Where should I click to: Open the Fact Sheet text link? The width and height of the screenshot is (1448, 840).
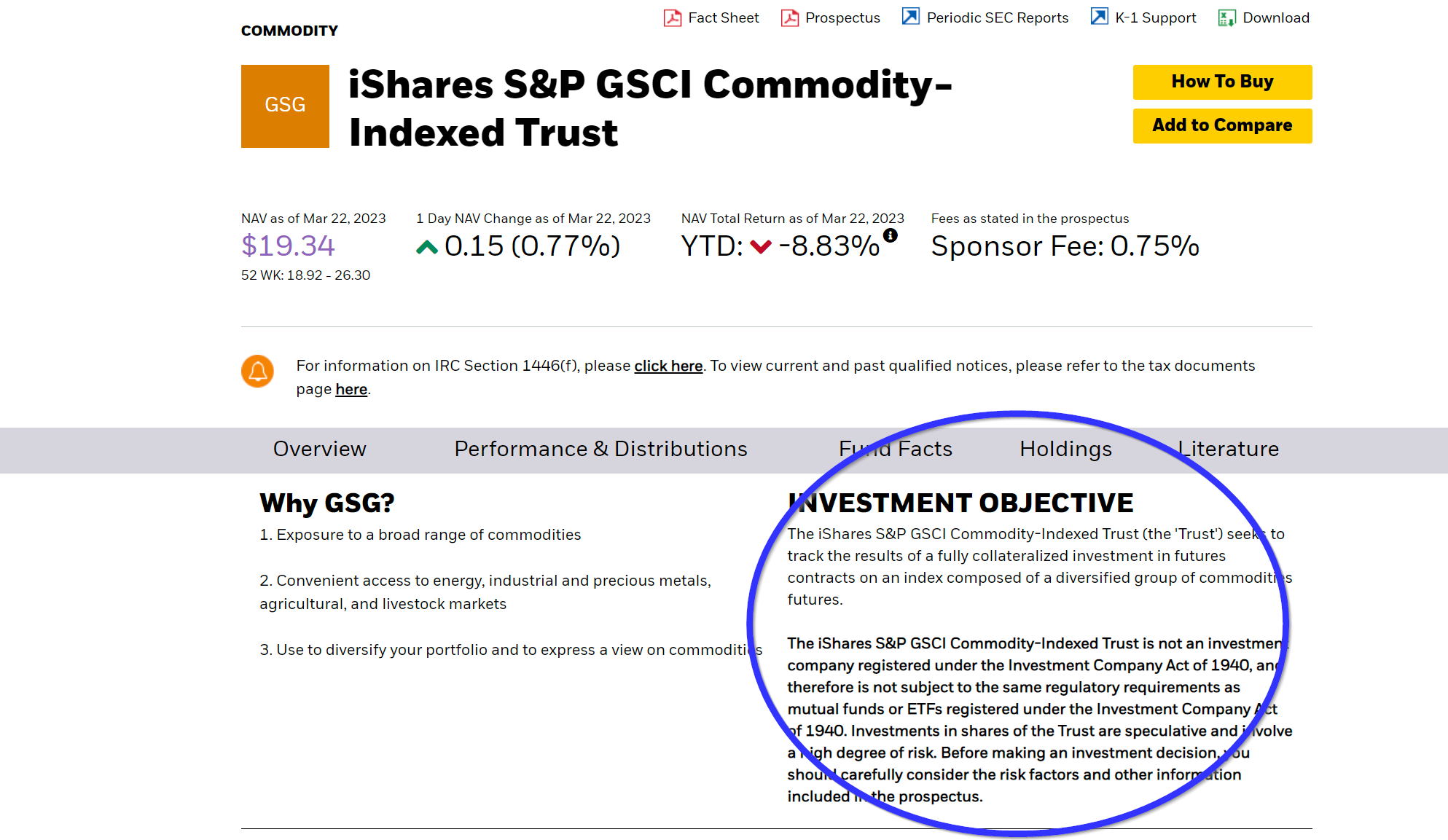tap(723, 17)
